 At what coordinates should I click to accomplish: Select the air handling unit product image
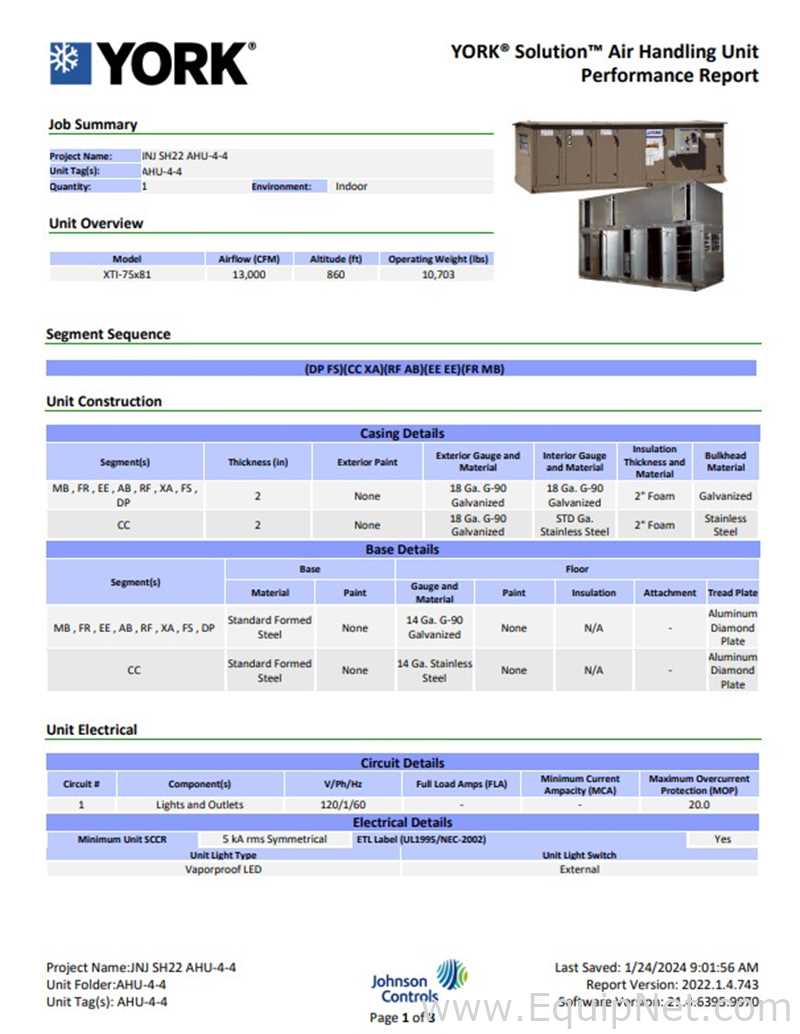tap(620, 204)
